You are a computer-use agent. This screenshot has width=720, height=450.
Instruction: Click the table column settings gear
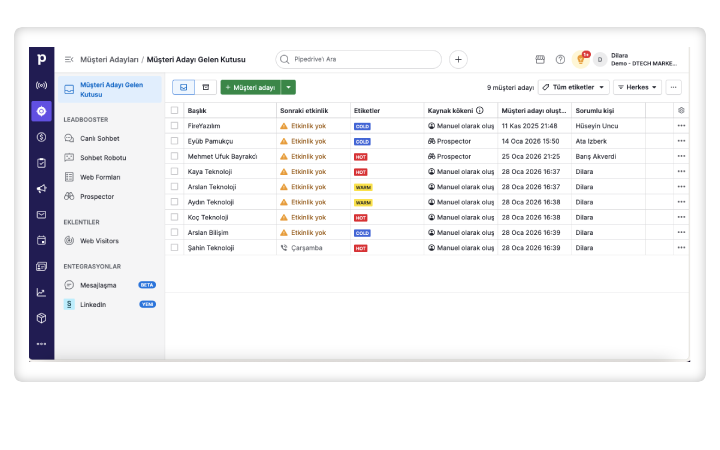[x=681, y=110]
